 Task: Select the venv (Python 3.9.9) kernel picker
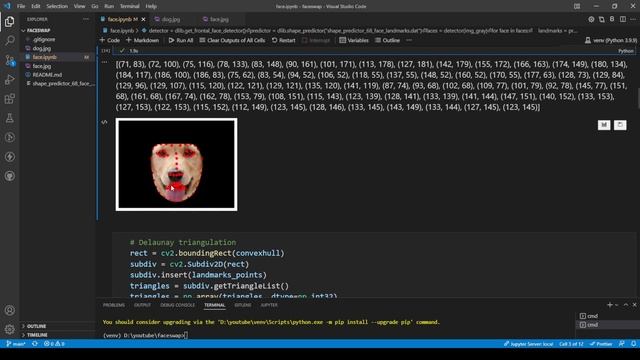point(611,40)
